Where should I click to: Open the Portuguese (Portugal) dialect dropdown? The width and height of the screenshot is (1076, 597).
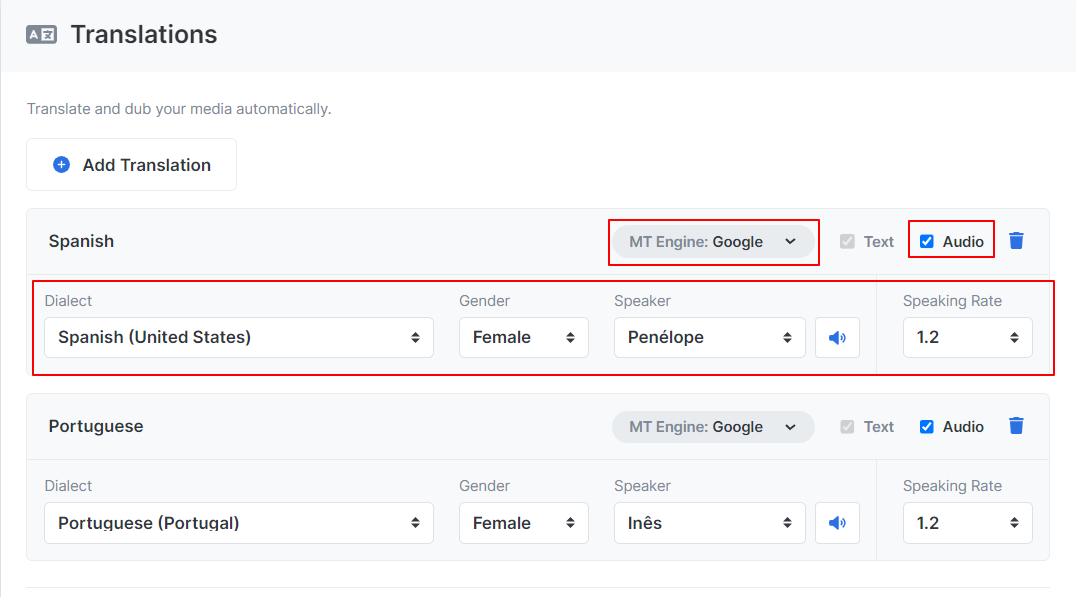coord(239,523)
